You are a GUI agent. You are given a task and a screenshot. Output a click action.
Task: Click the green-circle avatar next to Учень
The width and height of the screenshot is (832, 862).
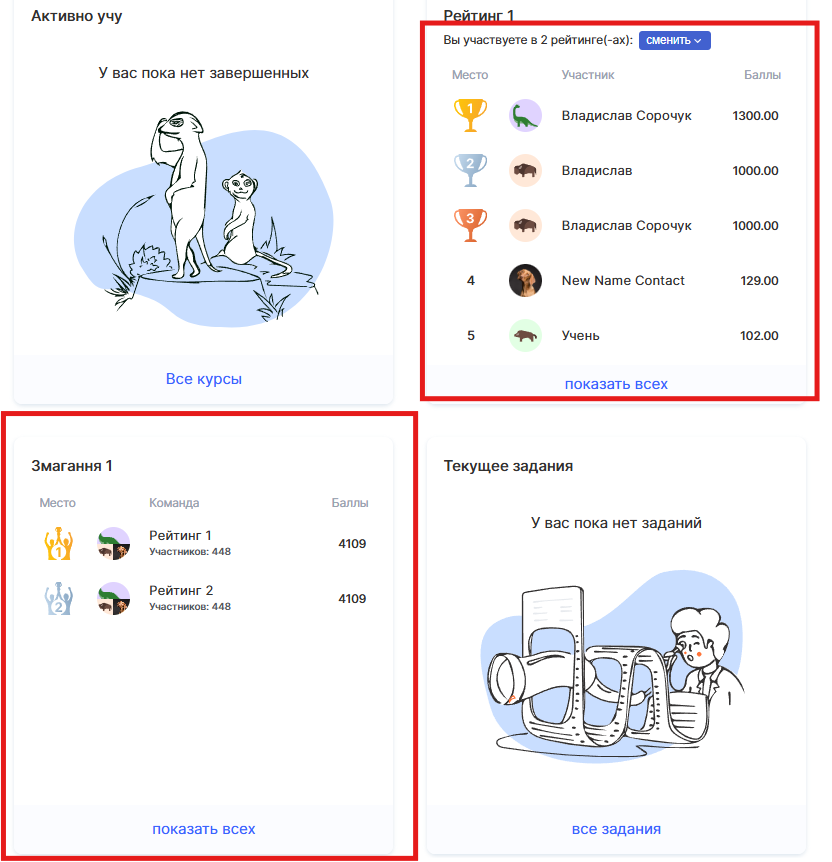[x=525, y=335]
